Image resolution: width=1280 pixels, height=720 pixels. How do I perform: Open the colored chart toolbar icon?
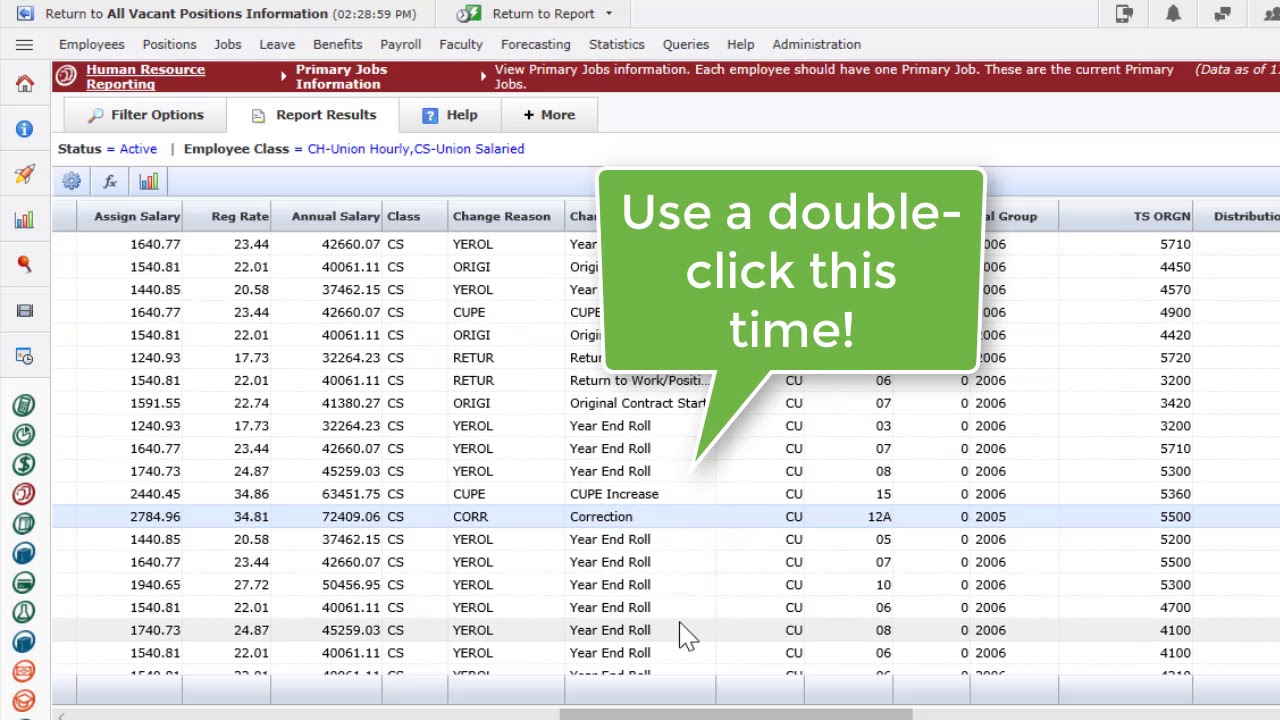coord(149,182)
